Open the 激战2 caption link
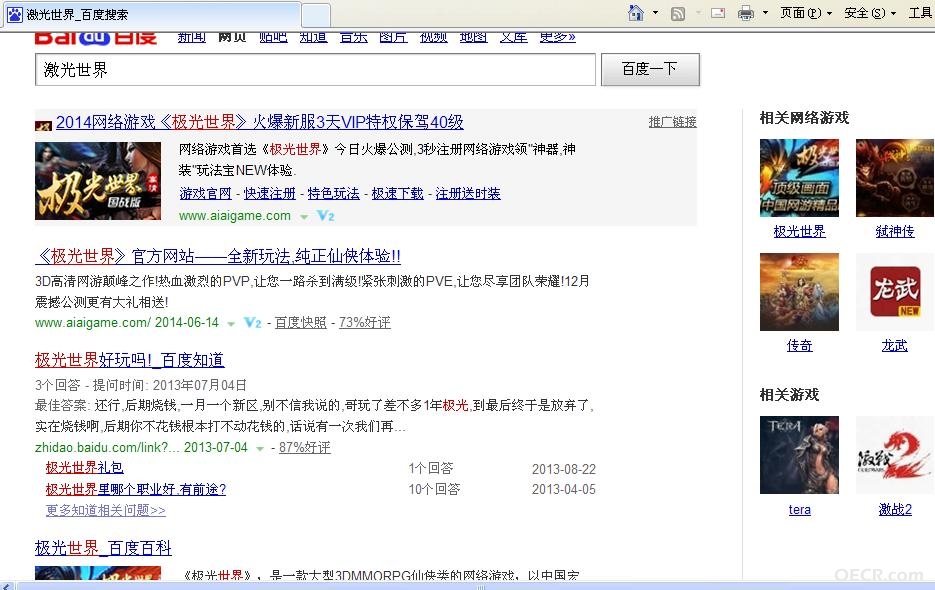The height and width of the screenshot is (590, 935). pos(895,509)
